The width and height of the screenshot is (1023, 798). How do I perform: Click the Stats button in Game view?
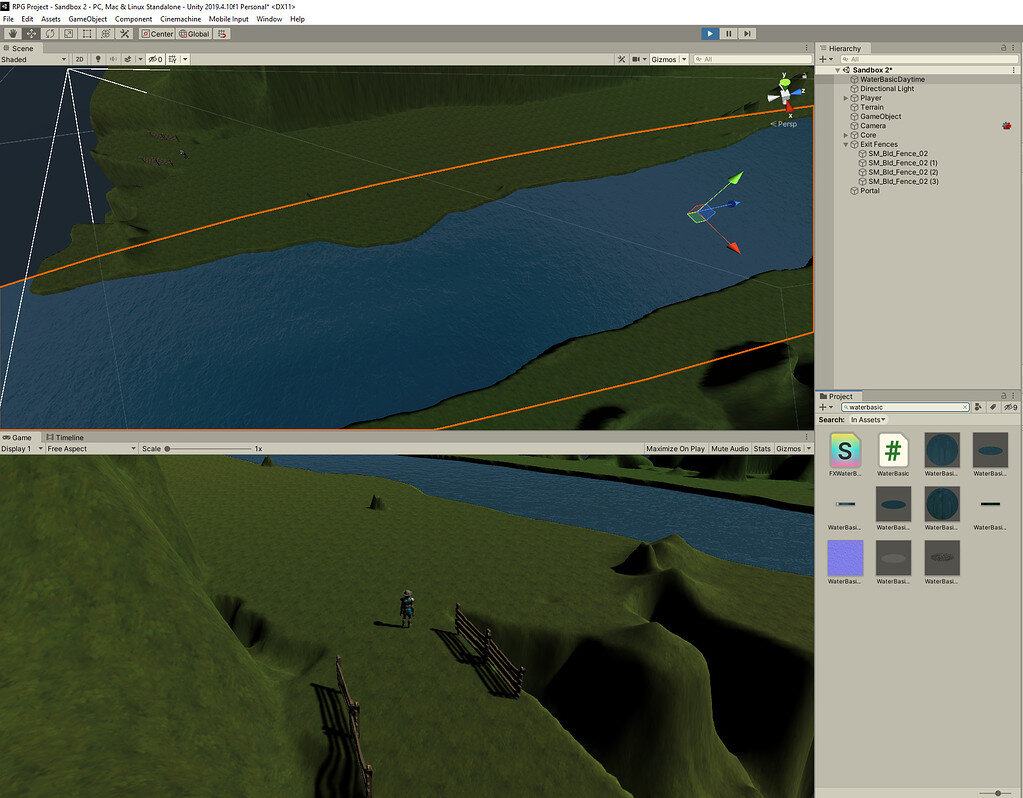(x=761, y=448)
